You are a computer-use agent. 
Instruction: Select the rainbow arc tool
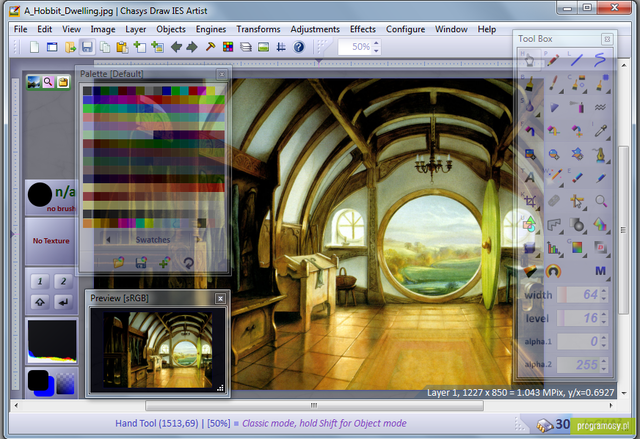553,271
